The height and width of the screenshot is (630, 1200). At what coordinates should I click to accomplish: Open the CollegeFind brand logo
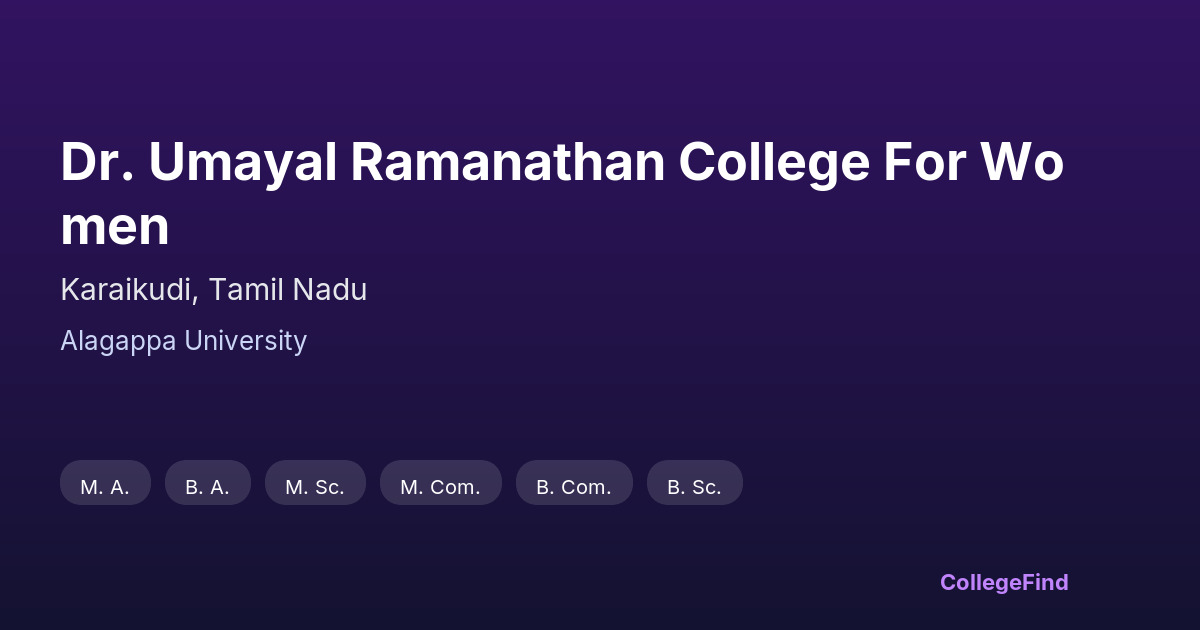tap(1003, 582)
